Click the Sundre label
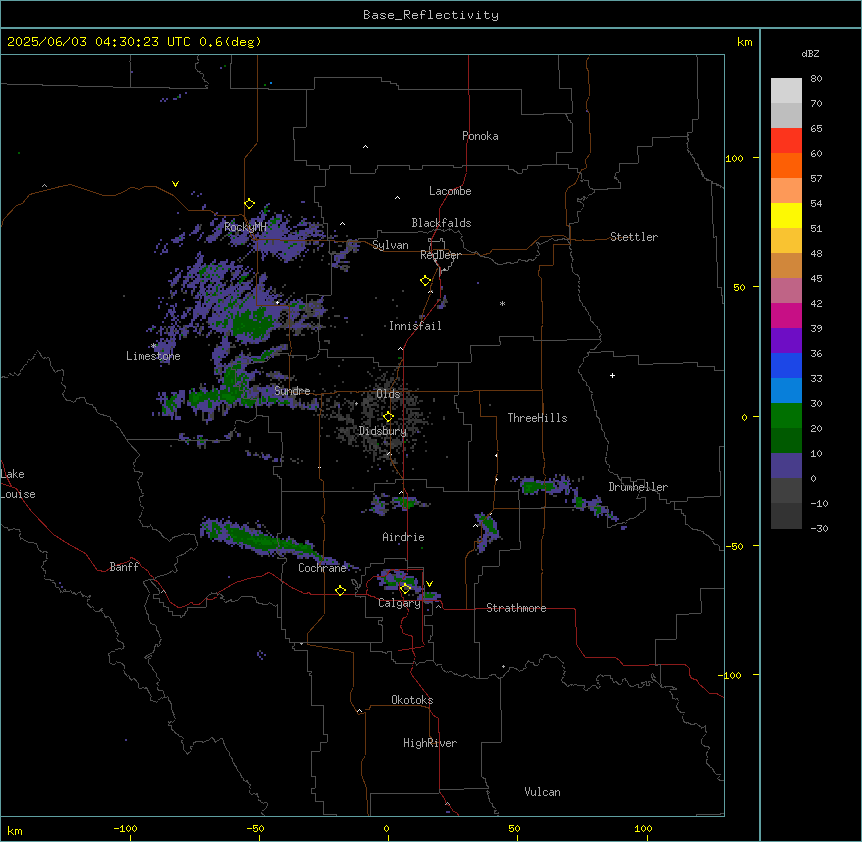 tap(292, 391)
